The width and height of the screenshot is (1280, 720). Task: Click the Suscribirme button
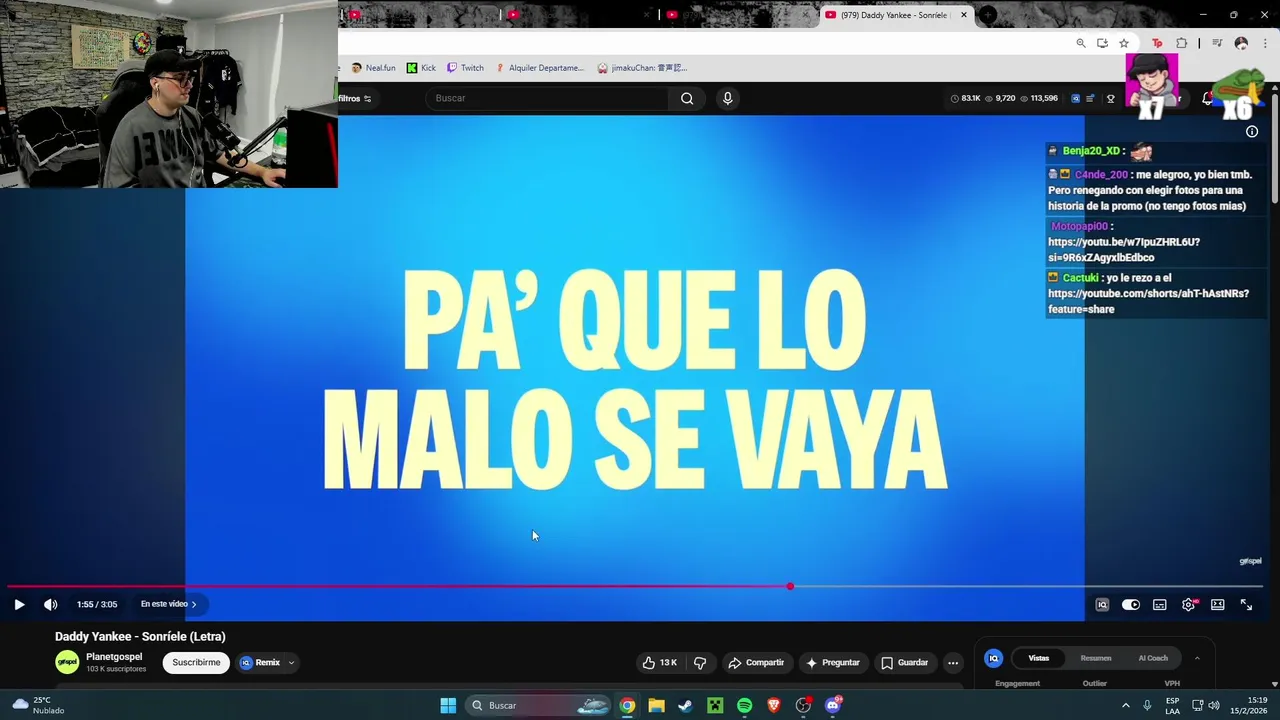[x=196, y=662]
